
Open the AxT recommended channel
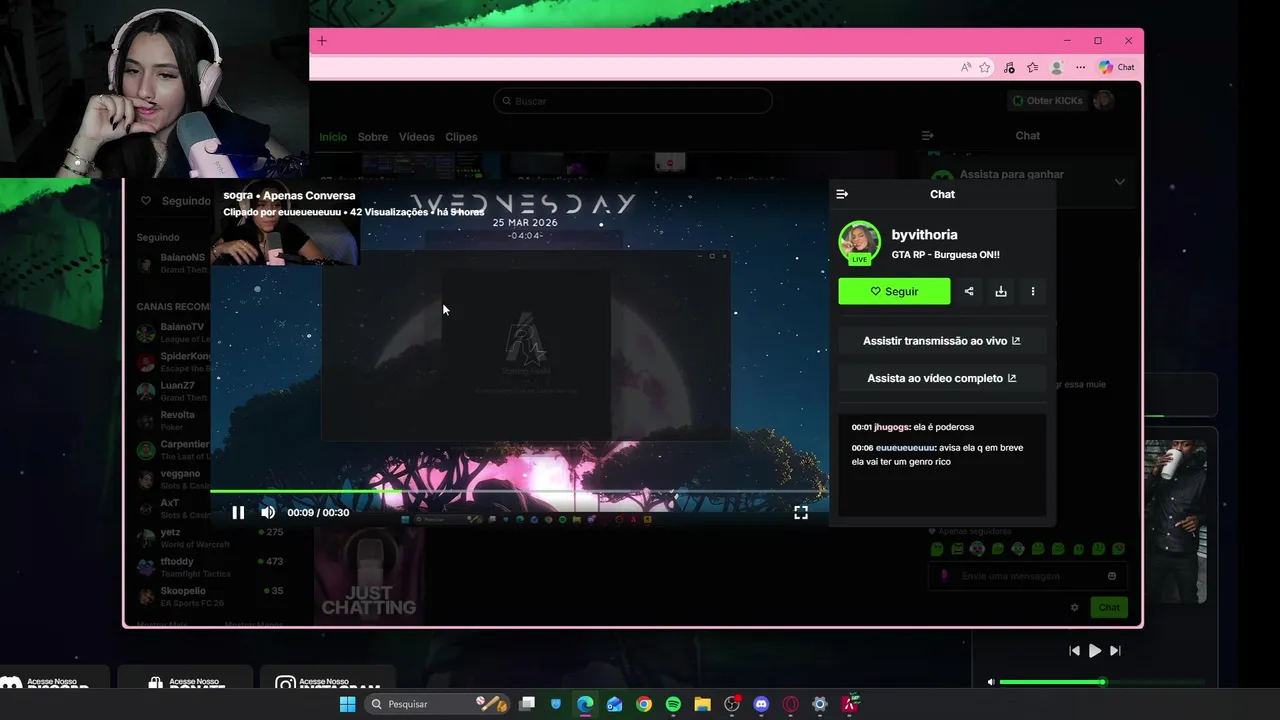[172, 508]
